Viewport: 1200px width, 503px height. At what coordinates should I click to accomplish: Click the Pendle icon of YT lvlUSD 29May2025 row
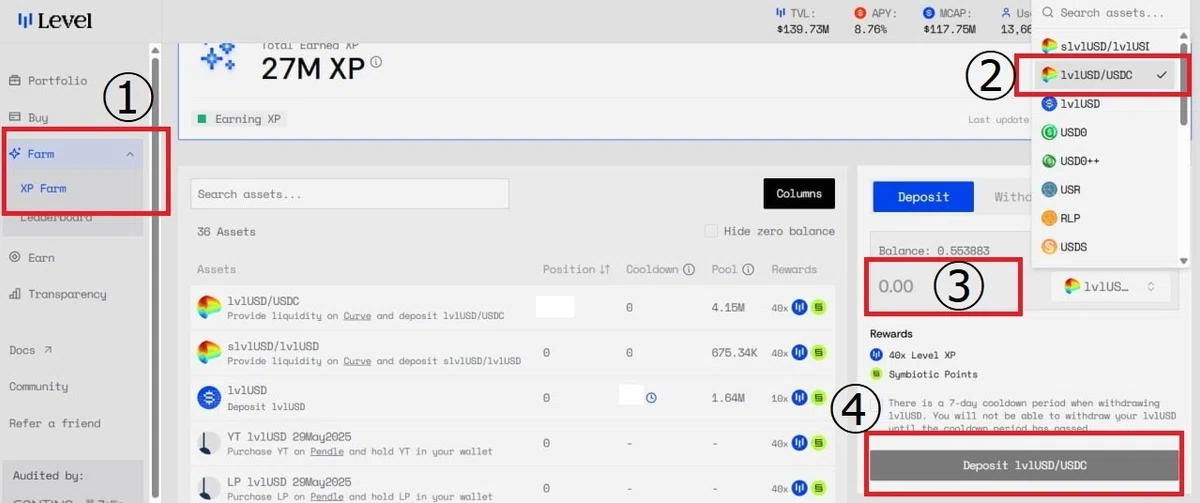point(209,443)
